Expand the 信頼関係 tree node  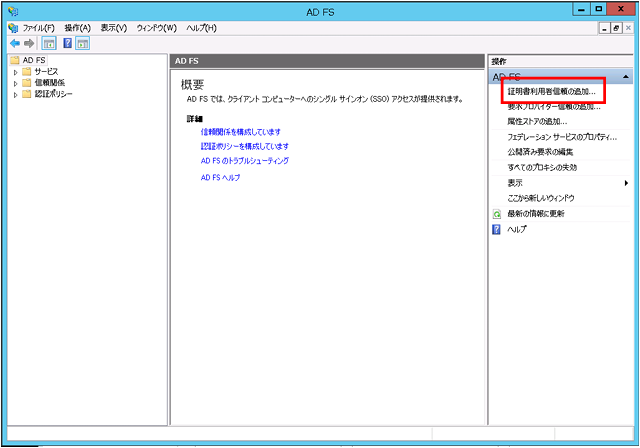click(16, 83)
